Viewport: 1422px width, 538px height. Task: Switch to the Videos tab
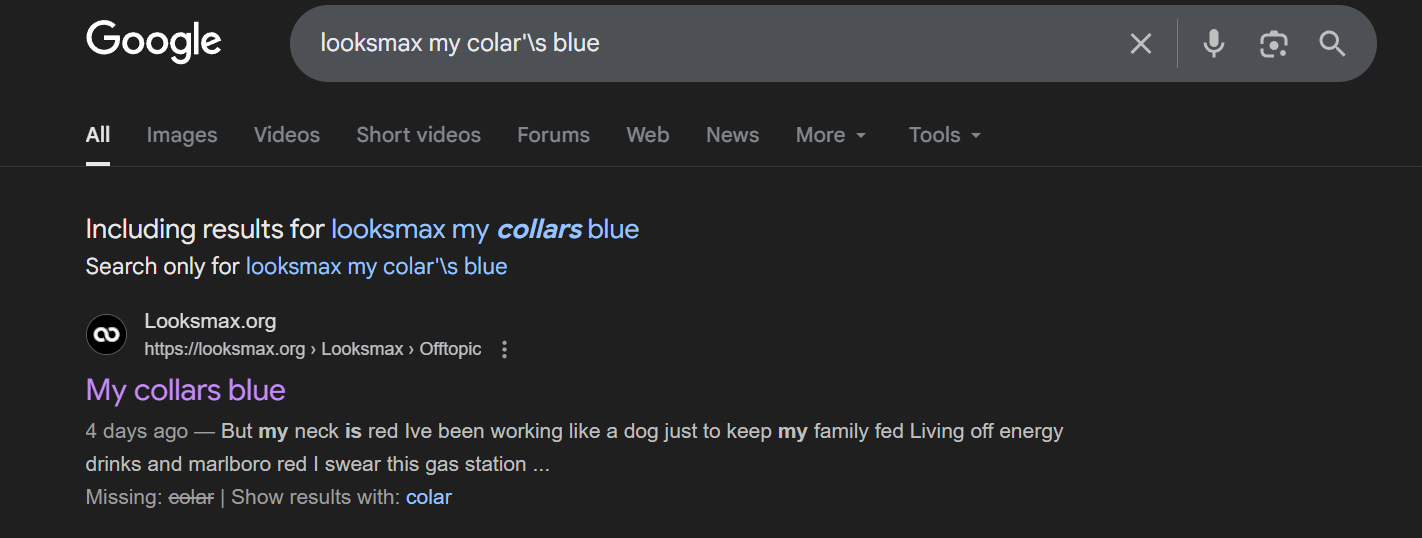point(287,135)
